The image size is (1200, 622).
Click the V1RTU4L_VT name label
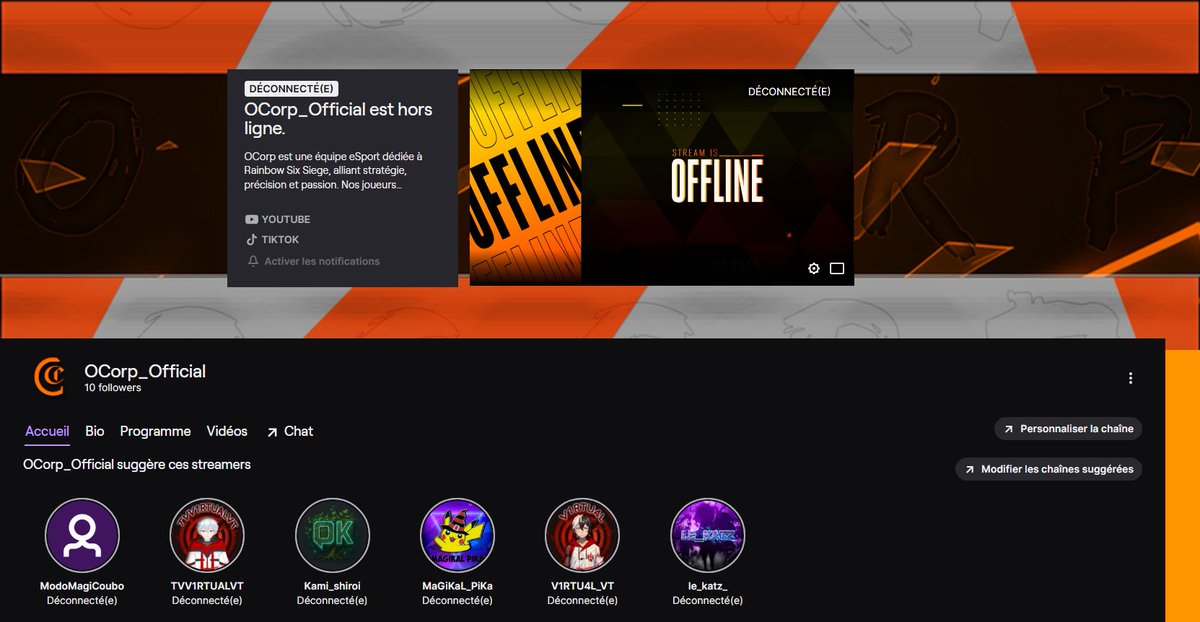pos(582,586)
